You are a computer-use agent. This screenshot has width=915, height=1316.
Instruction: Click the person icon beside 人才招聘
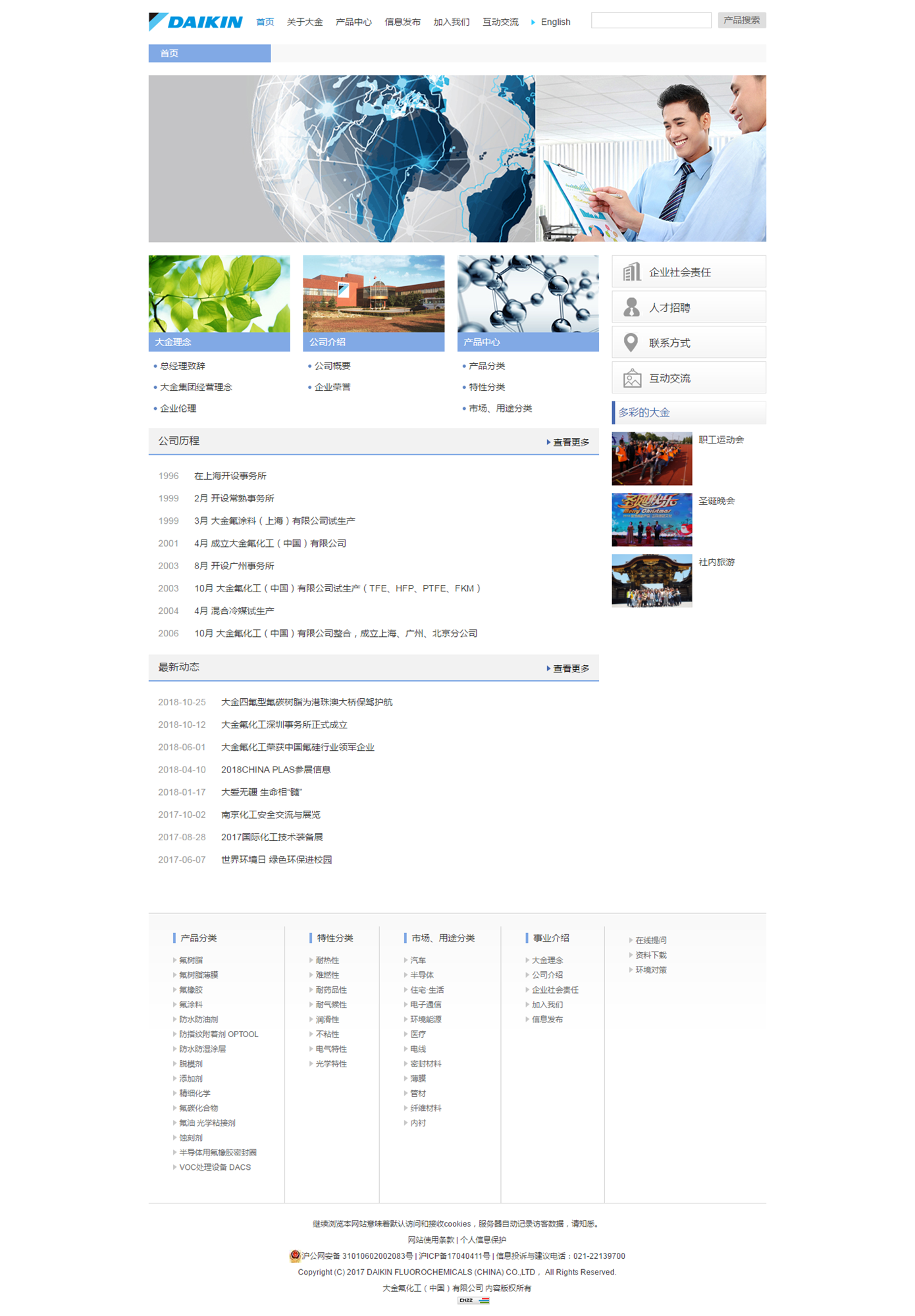[632, 307]
